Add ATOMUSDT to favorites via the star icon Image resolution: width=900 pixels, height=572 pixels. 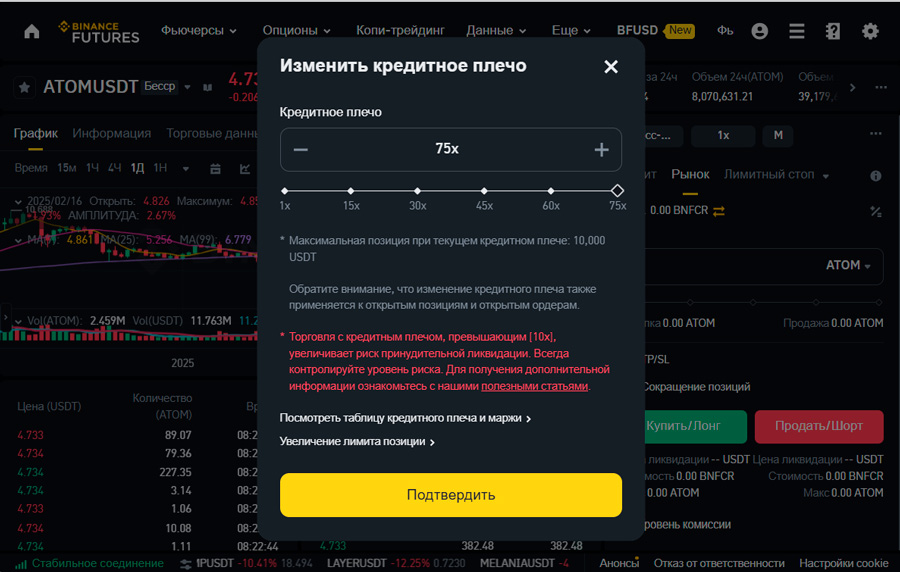[x=24, y=87]
